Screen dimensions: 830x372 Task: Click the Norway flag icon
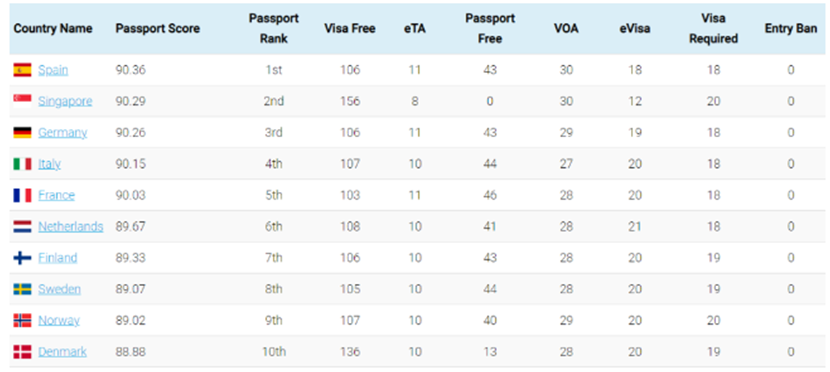tap(22, 320)
